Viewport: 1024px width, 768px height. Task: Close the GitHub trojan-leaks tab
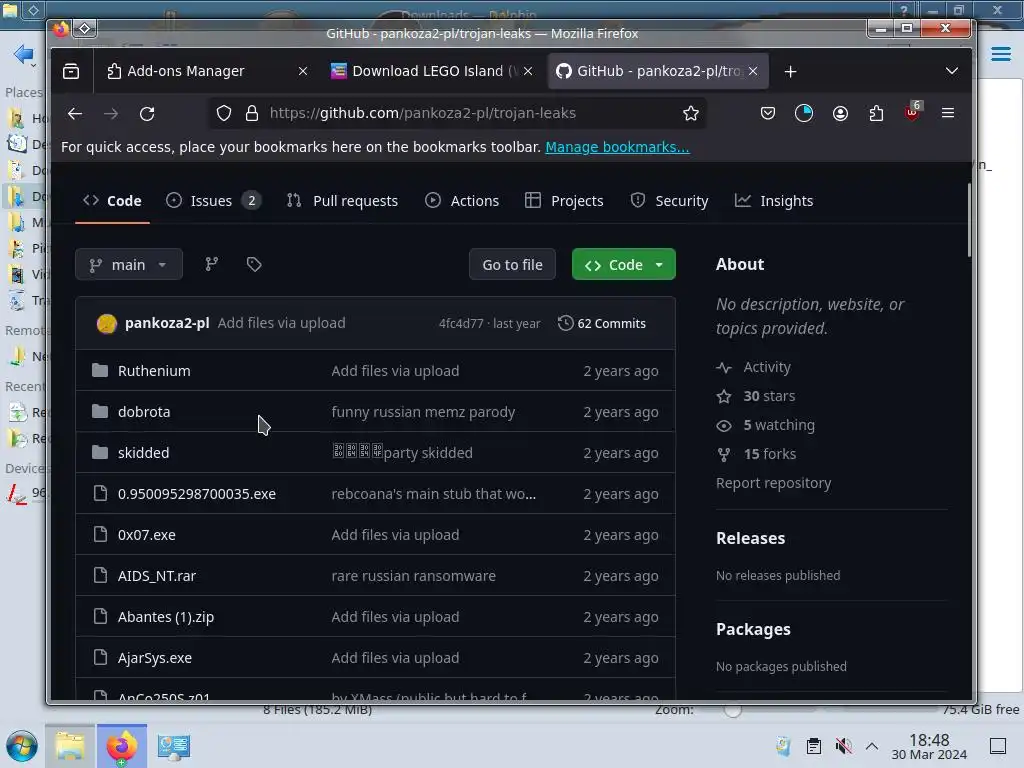pyautogui.click(x=753, y=71)
